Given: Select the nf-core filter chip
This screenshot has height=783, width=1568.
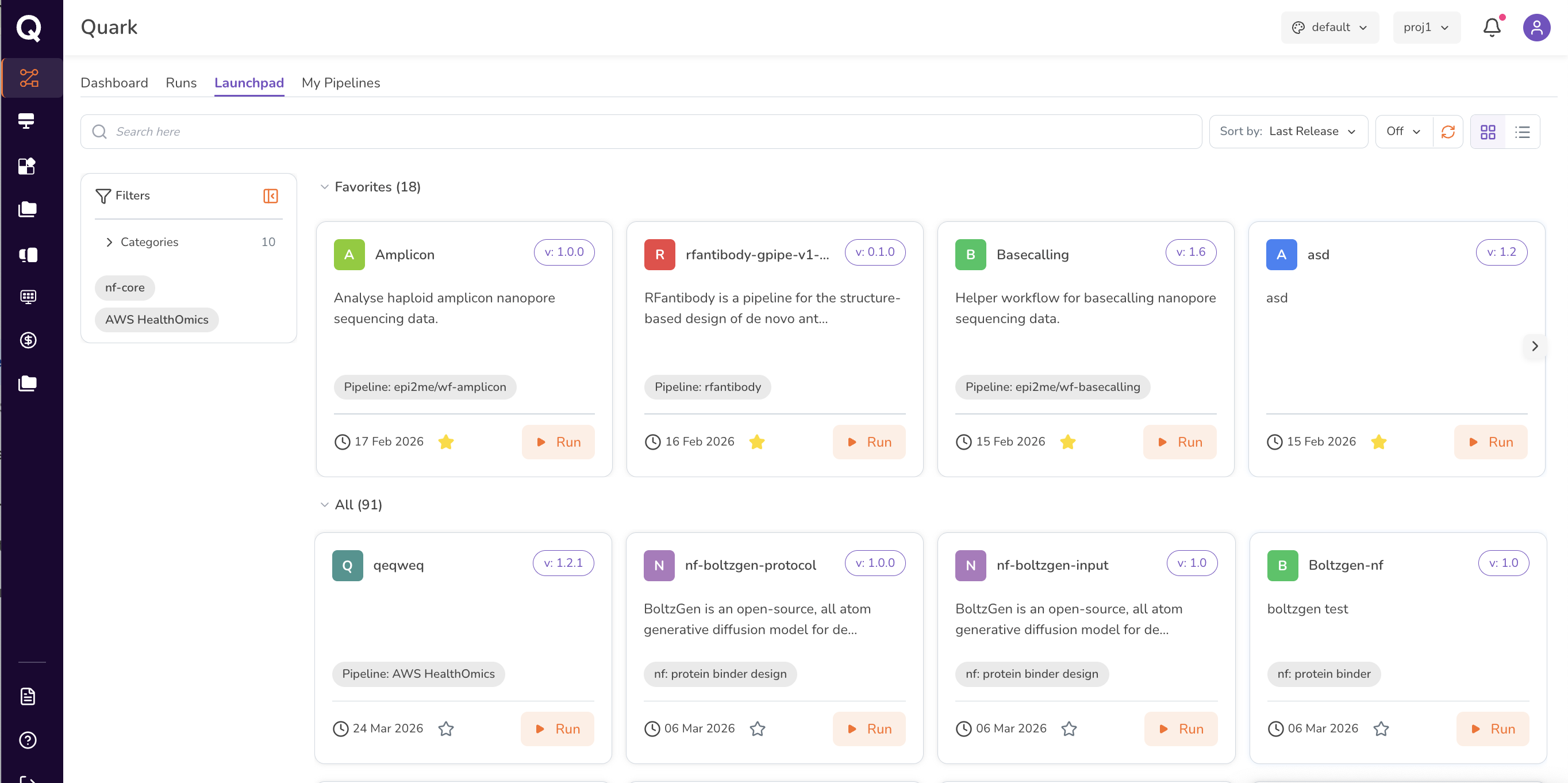Looking at the screenshot, I should (x=125, y=287).
